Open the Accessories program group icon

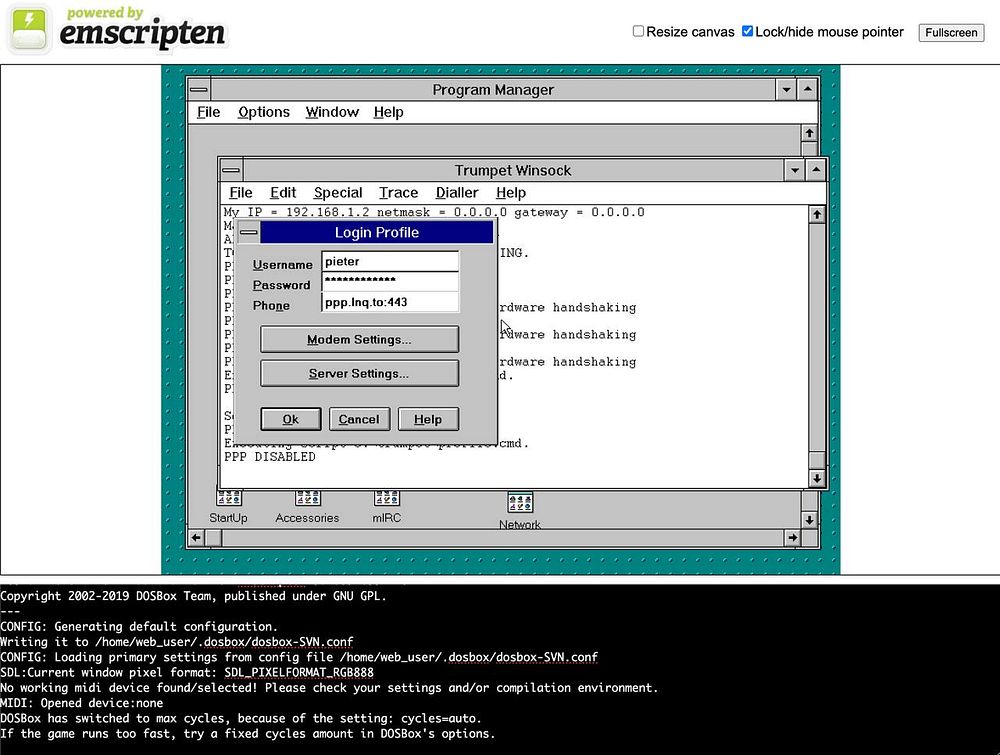(307, 498)
